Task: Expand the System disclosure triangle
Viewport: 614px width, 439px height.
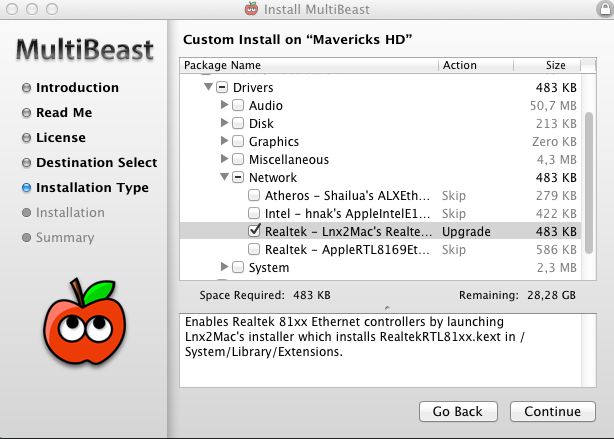Action: point(224,267)
